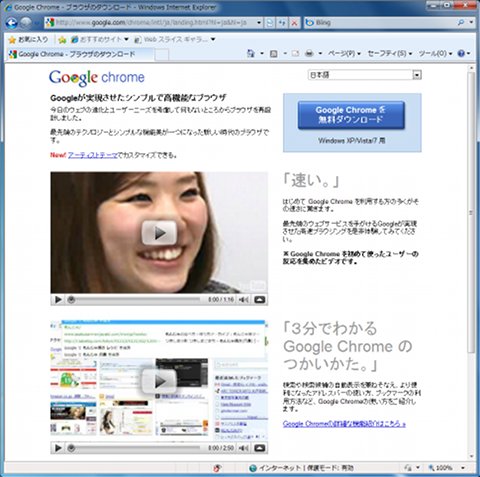Click the large play overlay on the tutorial video

point(159,381)
